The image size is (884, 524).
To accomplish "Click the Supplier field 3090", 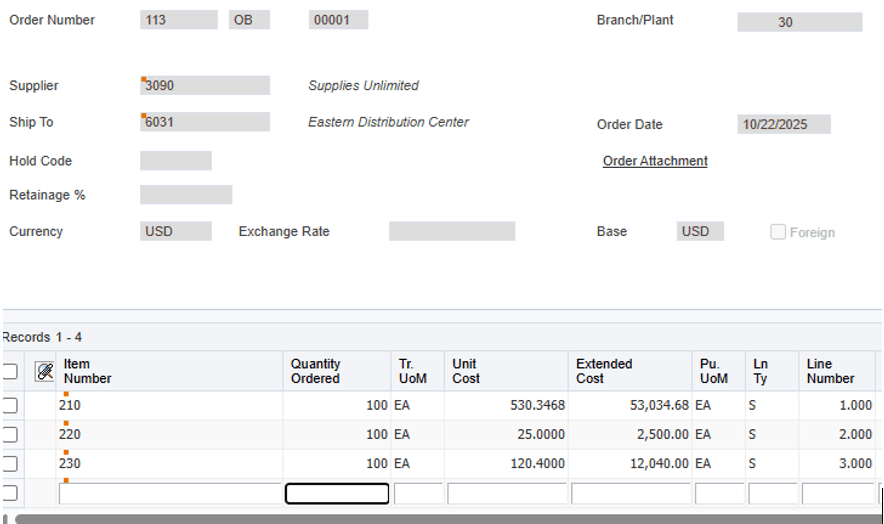I will pos(205,85).
